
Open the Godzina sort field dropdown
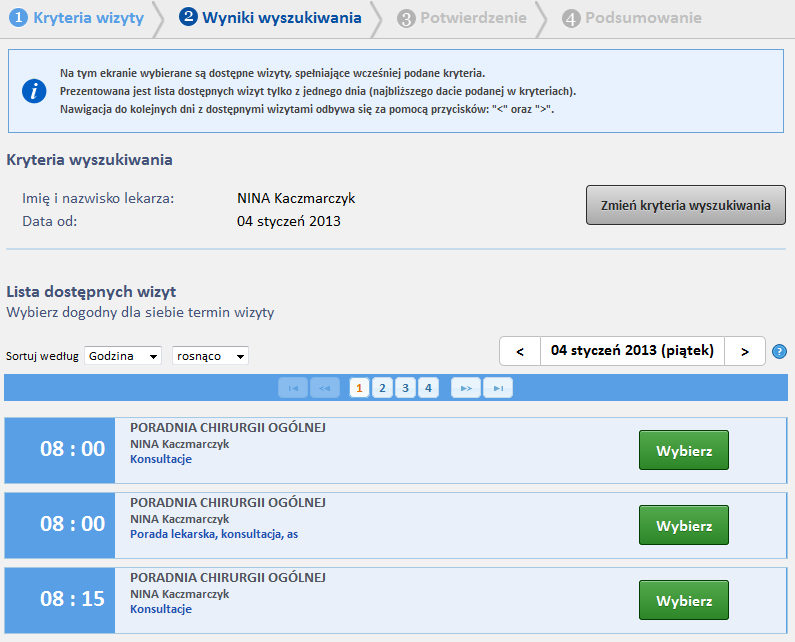(x=123, y=356)
